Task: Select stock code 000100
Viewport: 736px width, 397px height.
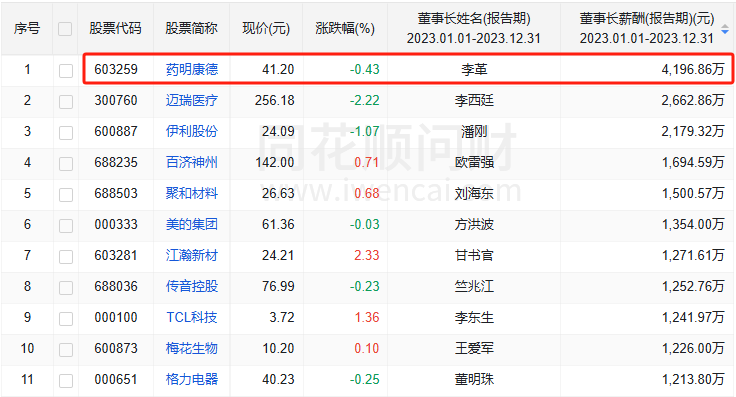Action: (x=116, y=317)
